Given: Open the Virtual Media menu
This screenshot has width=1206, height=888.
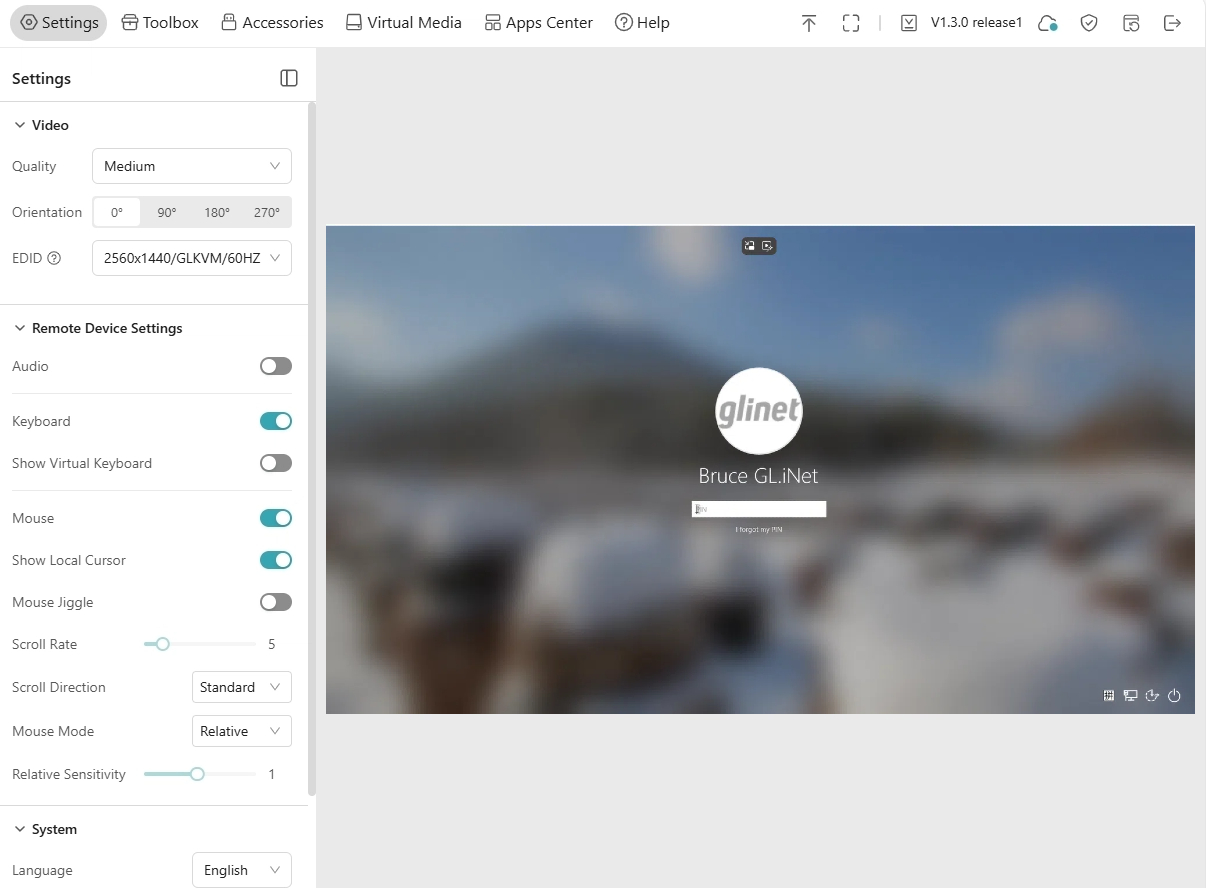Looking at the screenshot, I should [x=403, y=23].
